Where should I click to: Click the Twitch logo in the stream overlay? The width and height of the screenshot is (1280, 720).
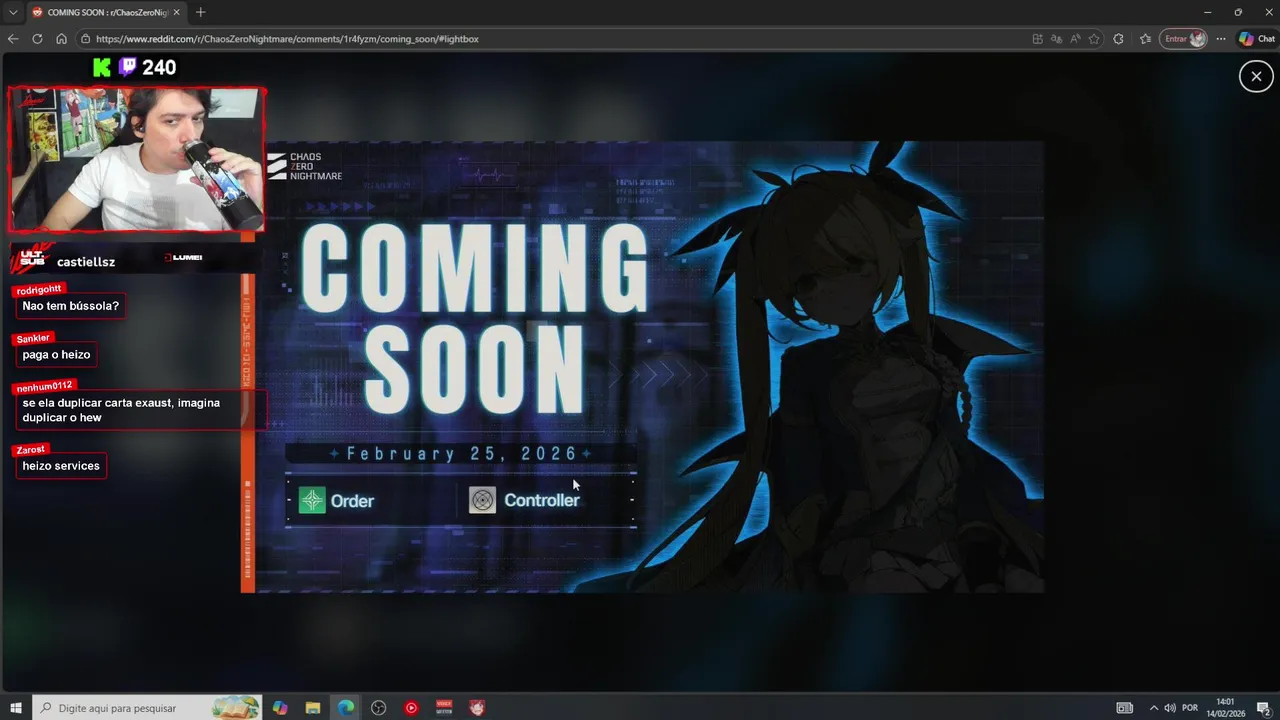point(127,67)
